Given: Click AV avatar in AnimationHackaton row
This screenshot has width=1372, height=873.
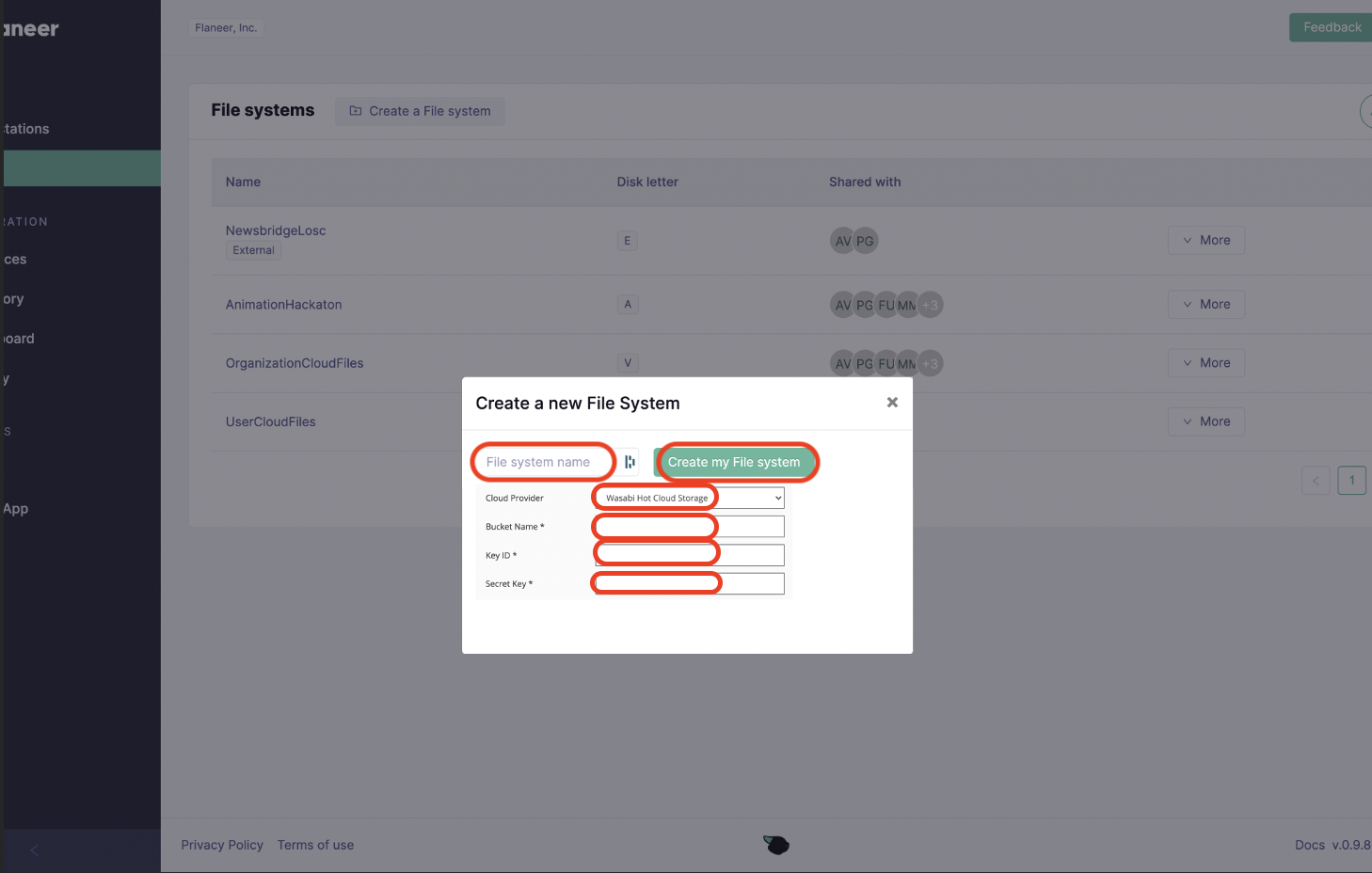Looking at the screenshot, I should coord(843,305).
